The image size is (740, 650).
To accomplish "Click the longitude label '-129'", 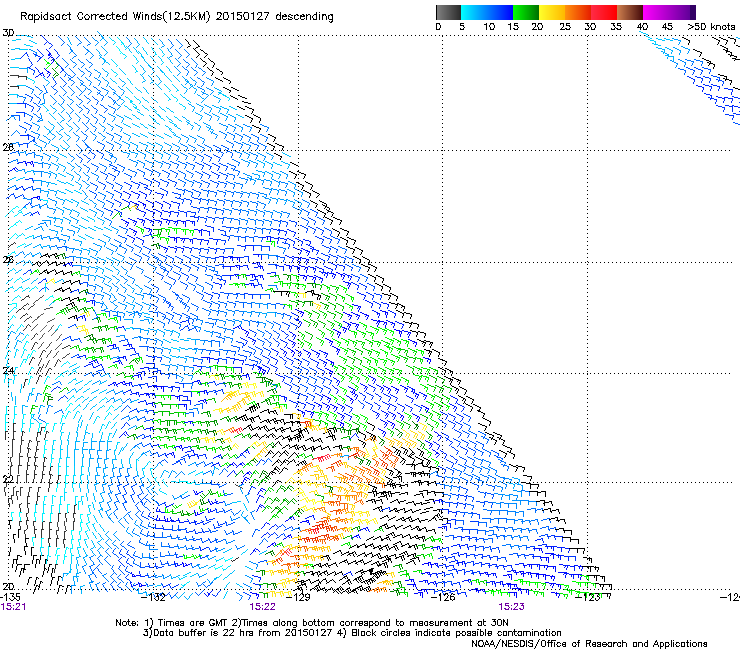I will click(x=299, y=597).
